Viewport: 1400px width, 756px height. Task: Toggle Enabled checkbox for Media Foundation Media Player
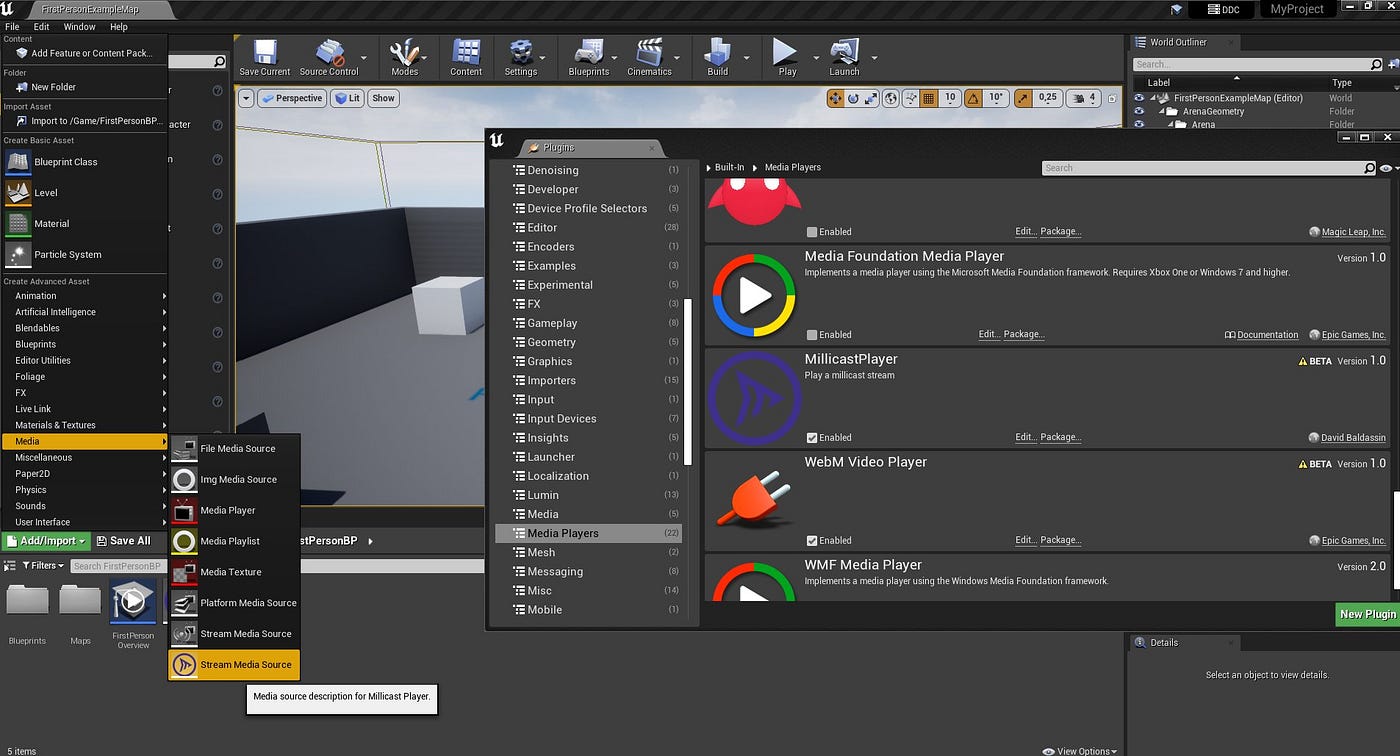pyautogui.click(x=812, y=335)
